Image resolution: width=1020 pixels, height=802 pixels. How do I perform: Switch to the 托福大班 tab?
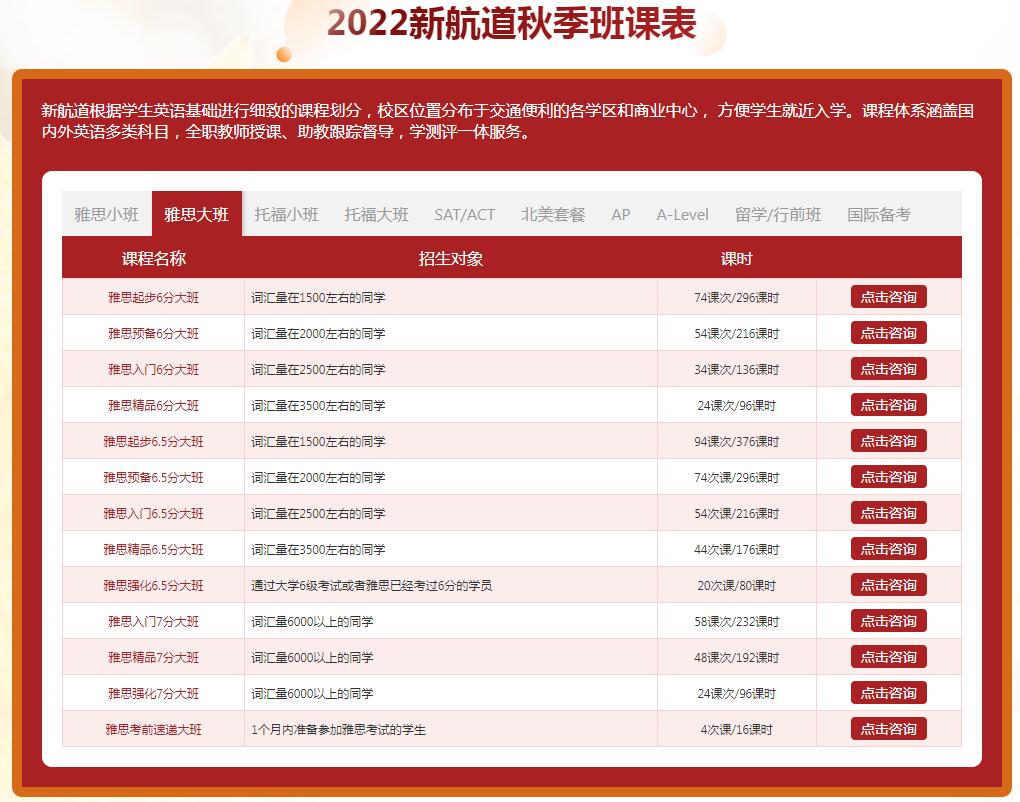[x=376, y=214]
